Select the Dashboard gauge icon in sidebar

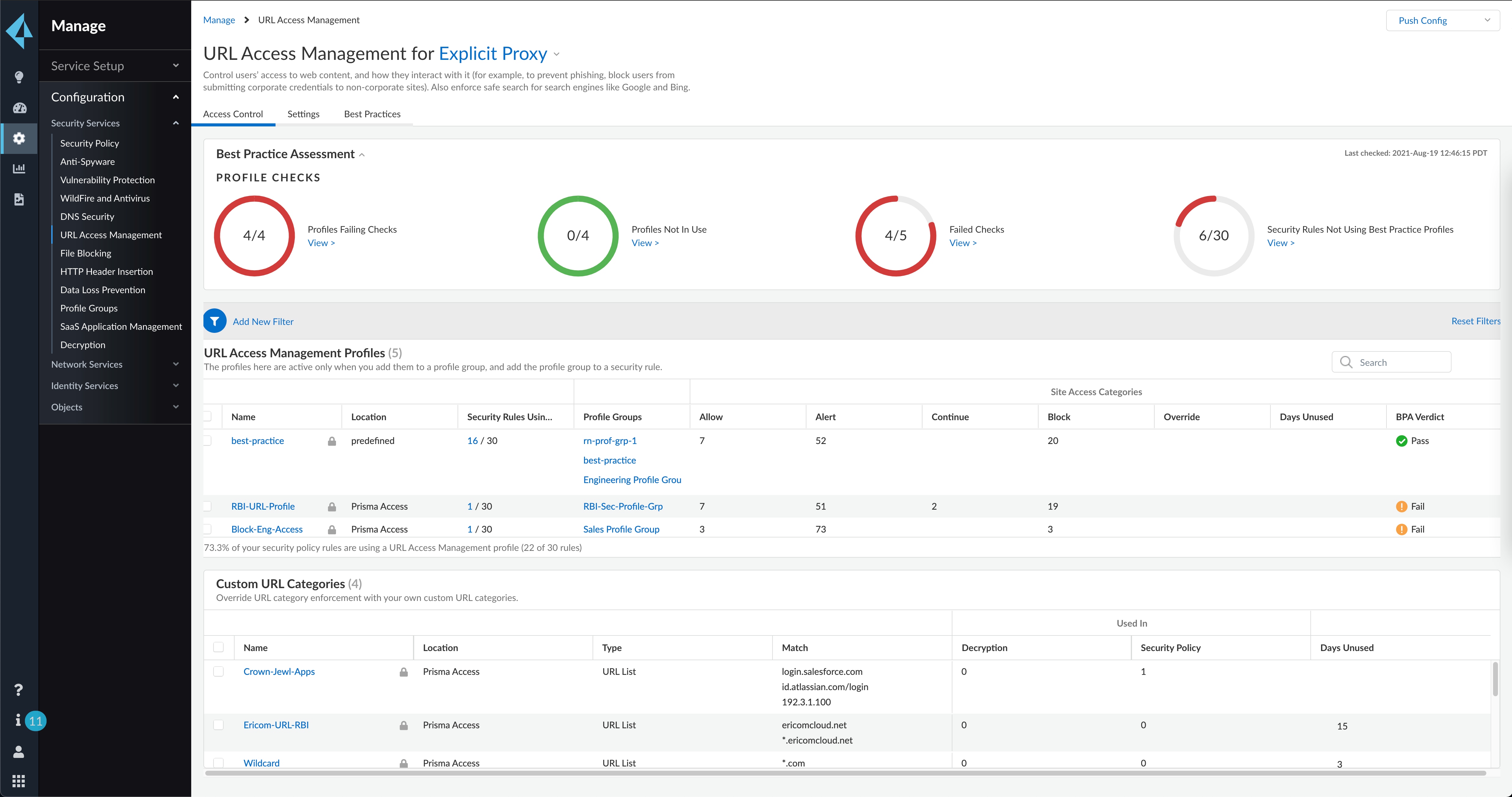[19, 108]
